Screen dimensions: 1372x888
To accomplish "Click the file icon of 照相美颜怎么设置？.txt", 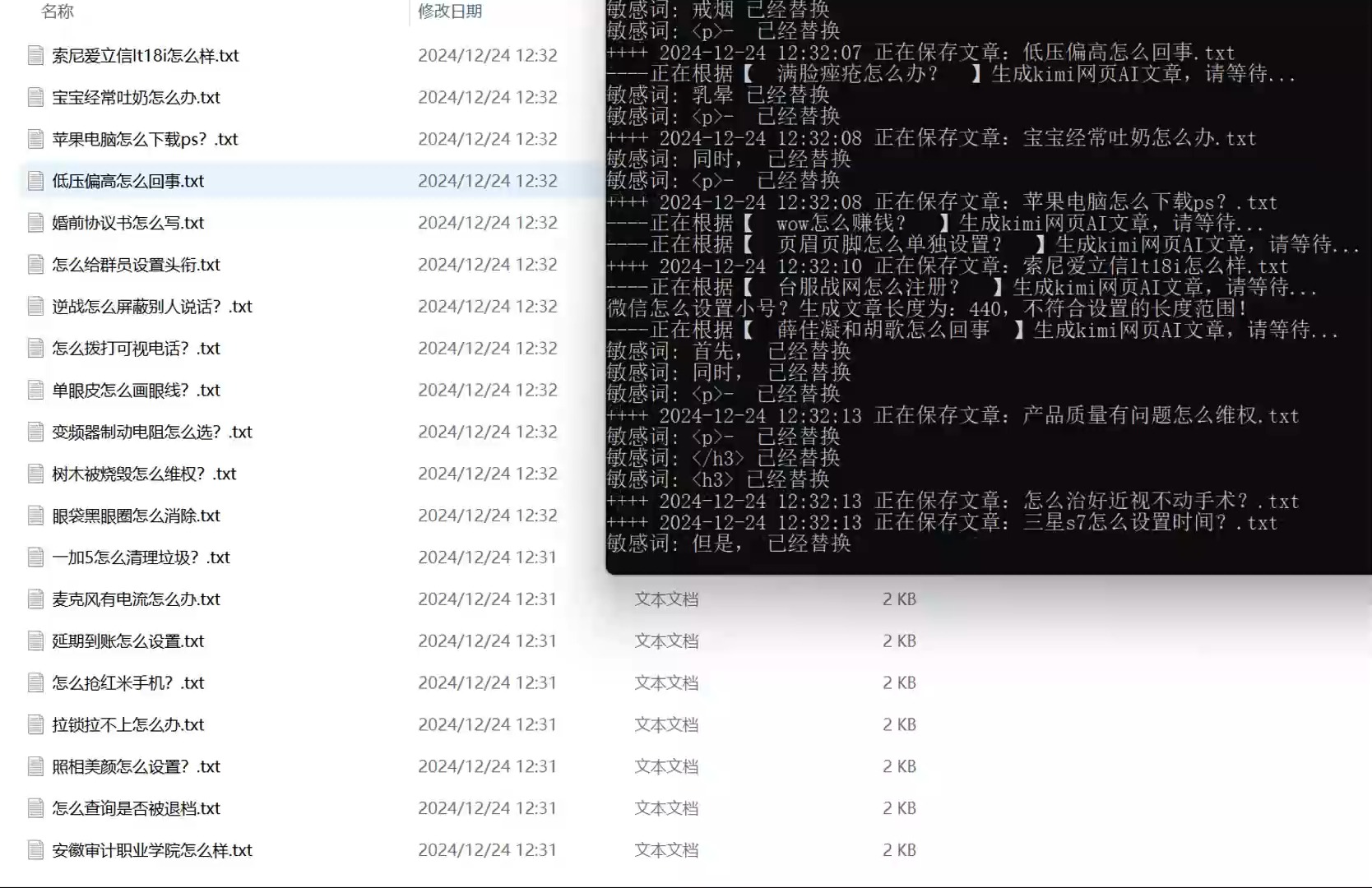I will point(35,766).
